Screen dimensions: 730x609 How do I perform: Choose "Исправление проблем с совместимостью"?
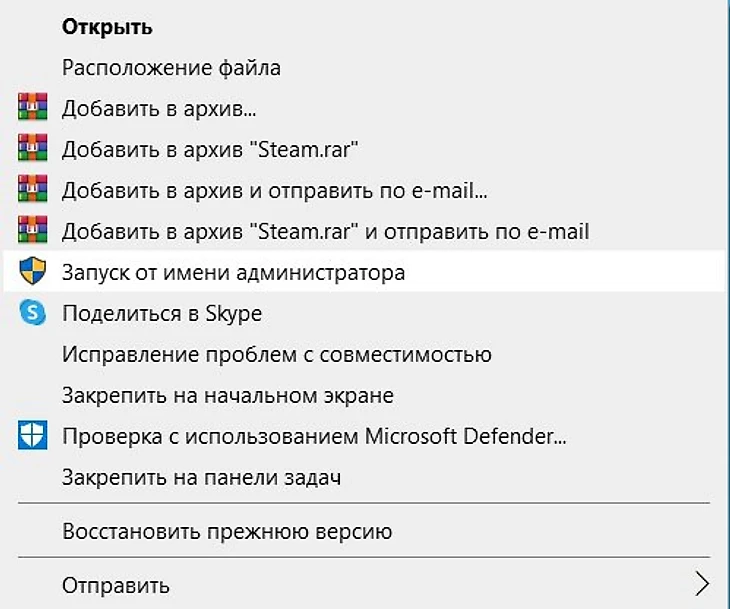(276, 355)
